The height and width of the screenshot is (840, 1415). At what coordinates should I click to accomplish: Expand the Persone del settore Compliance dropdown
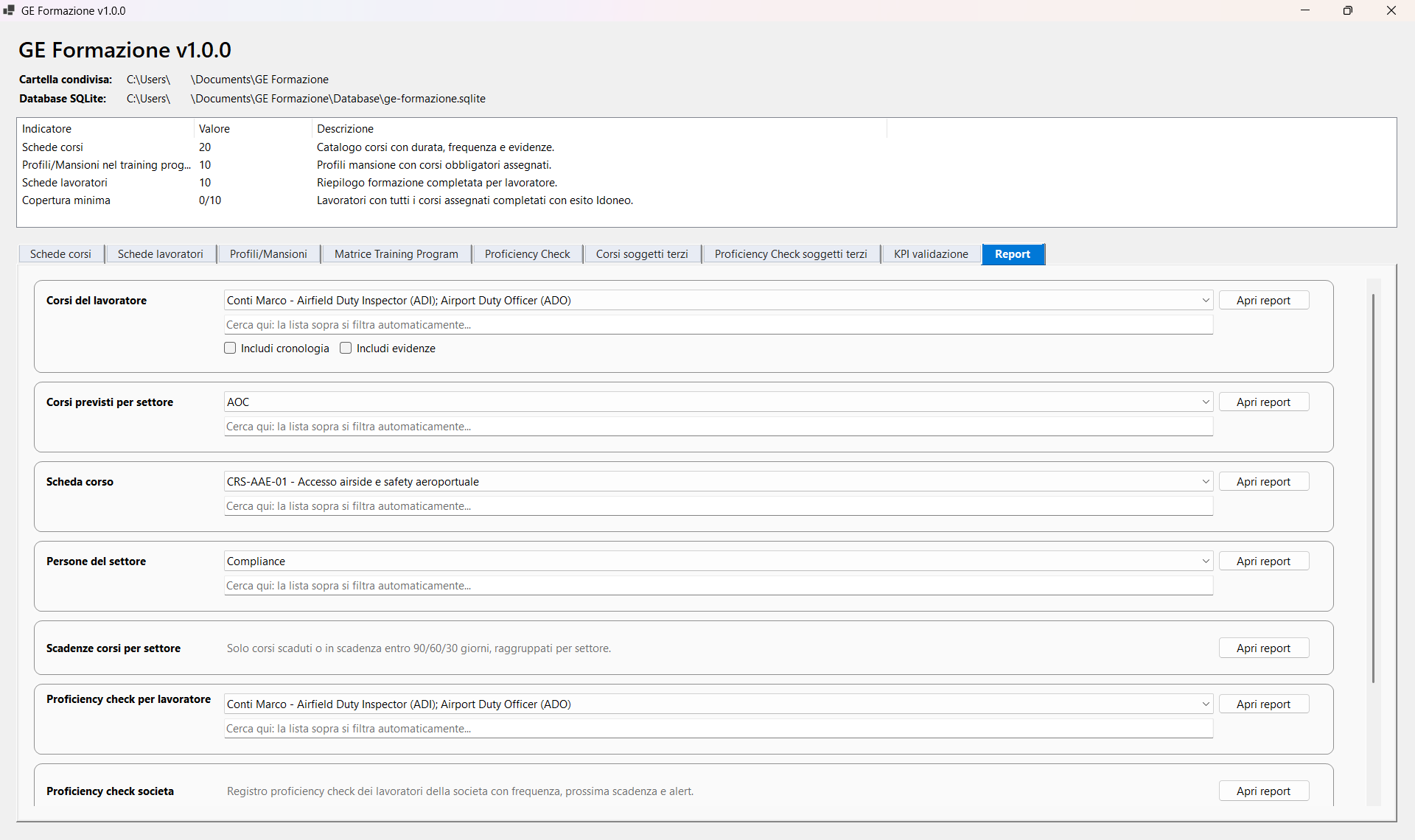click(1206, 561)
